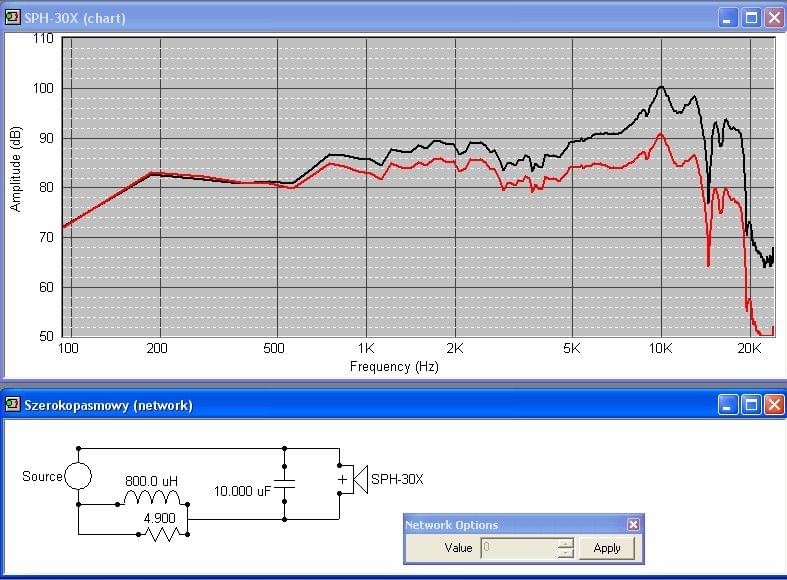
Task: Click the SPH-30X chart window icon
Action: tap(13, 18)
